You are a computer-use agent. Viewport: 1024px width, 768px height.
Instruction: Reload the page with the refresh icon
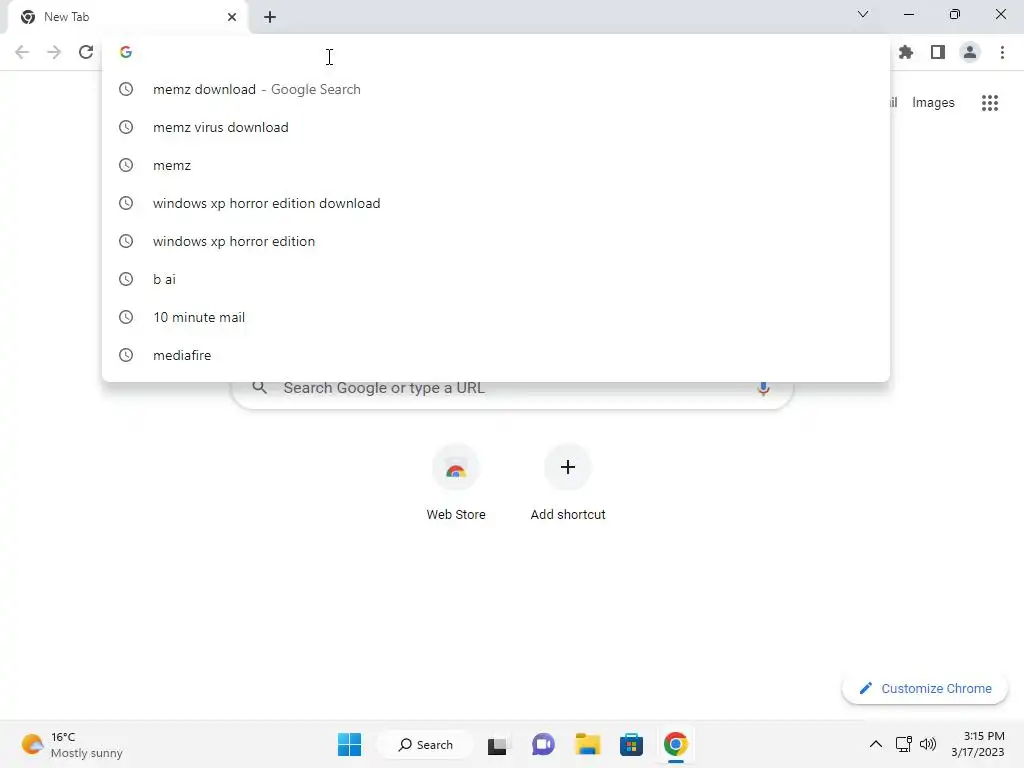coord(86,52)
